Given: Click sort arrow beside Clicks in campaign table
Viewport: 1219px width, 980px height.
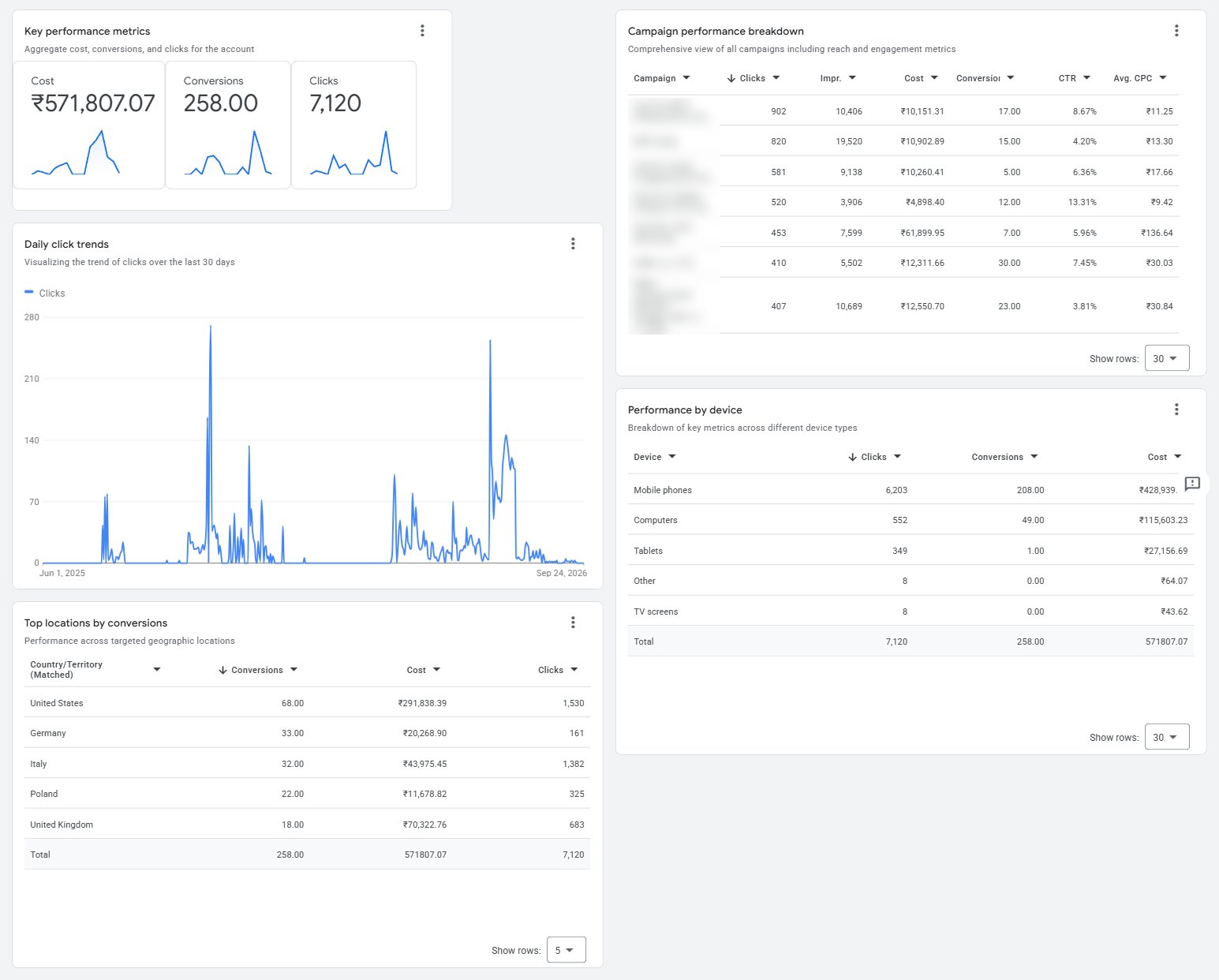Looking at the screenshot, I should (731, 78).
